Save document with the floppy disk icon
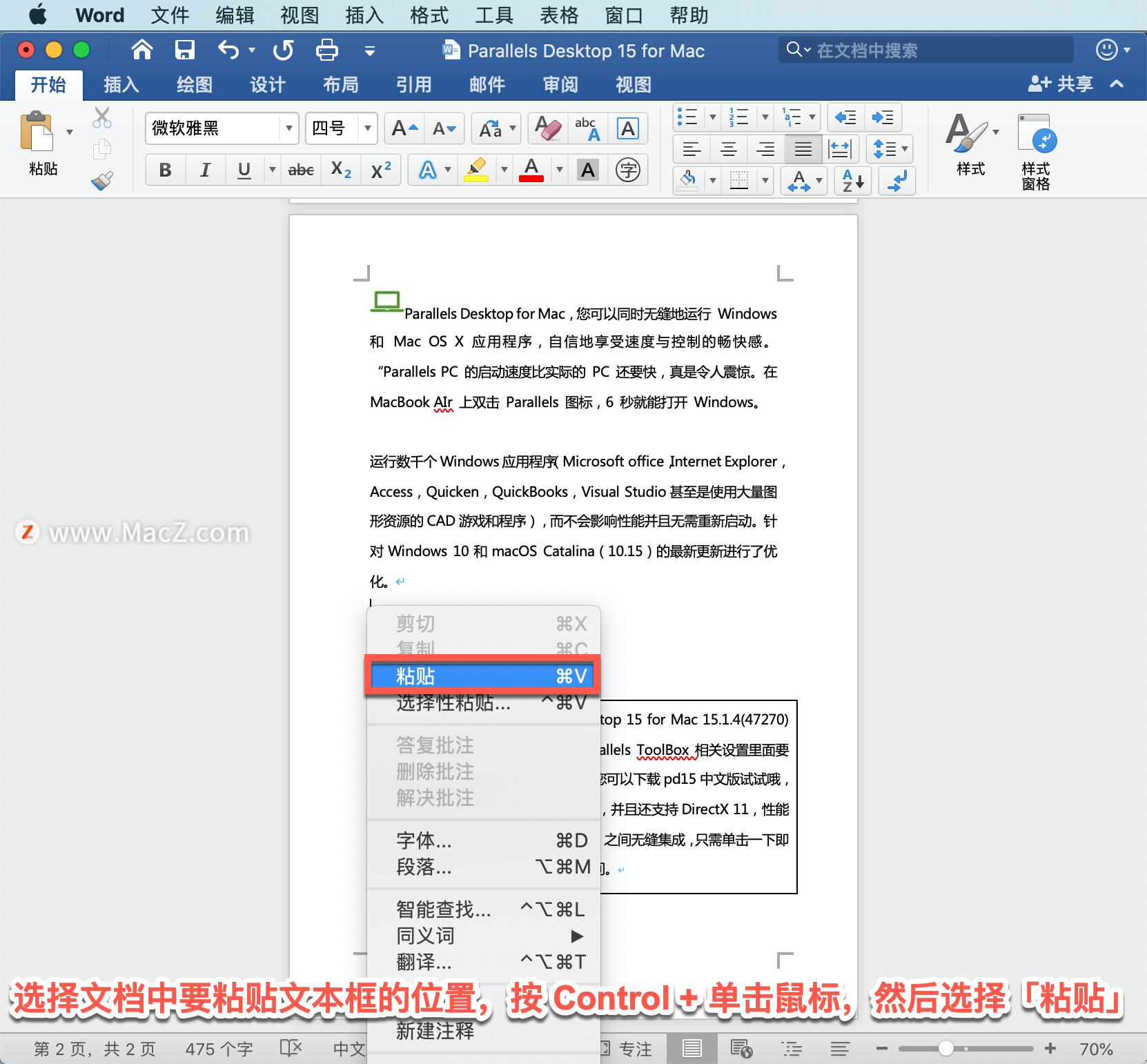 184,50
